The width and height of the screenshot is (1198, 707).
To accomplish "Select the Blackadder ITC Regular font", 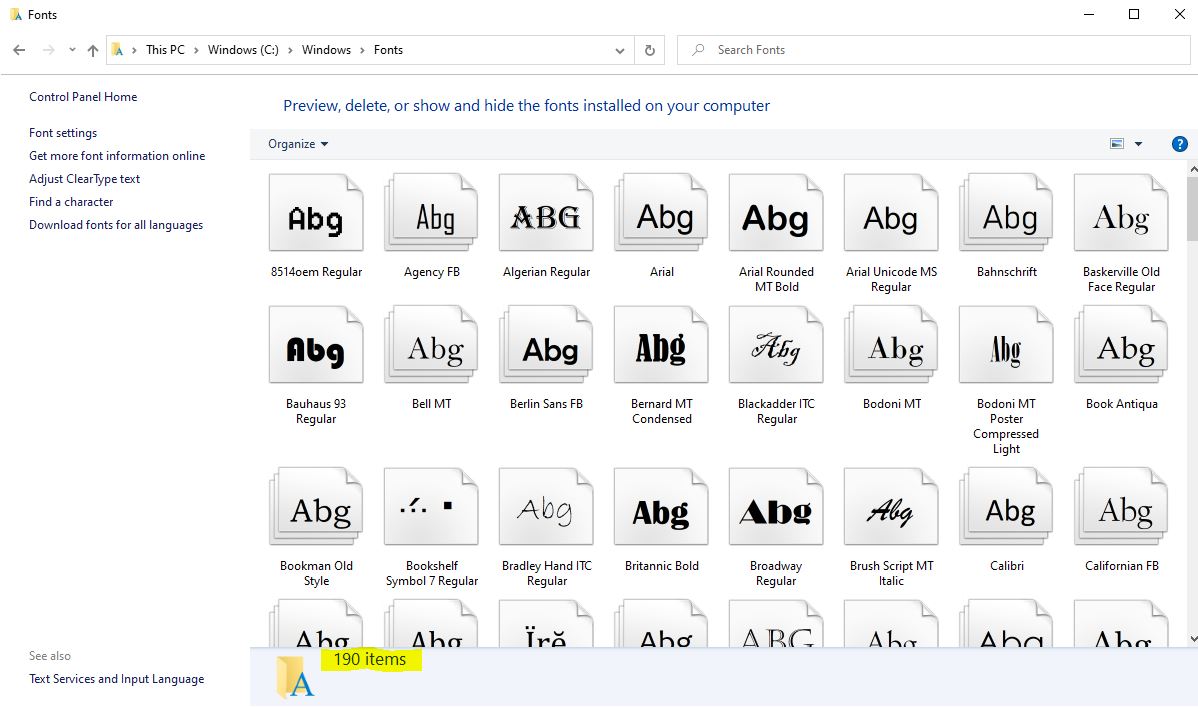I will [776, 347].
